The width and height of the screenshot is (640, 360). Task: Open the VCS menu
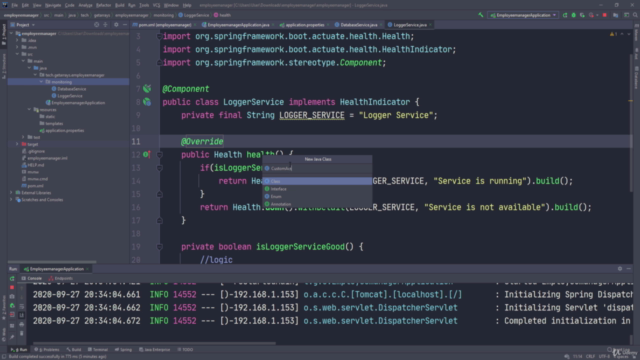coord(156,5)
